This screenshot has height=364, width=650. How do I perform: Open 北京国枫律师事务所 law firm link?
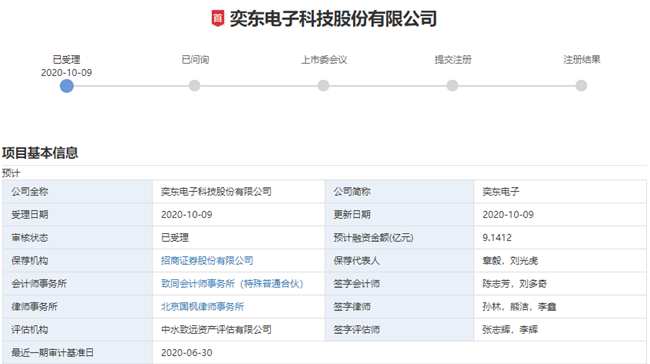point(202,307)
